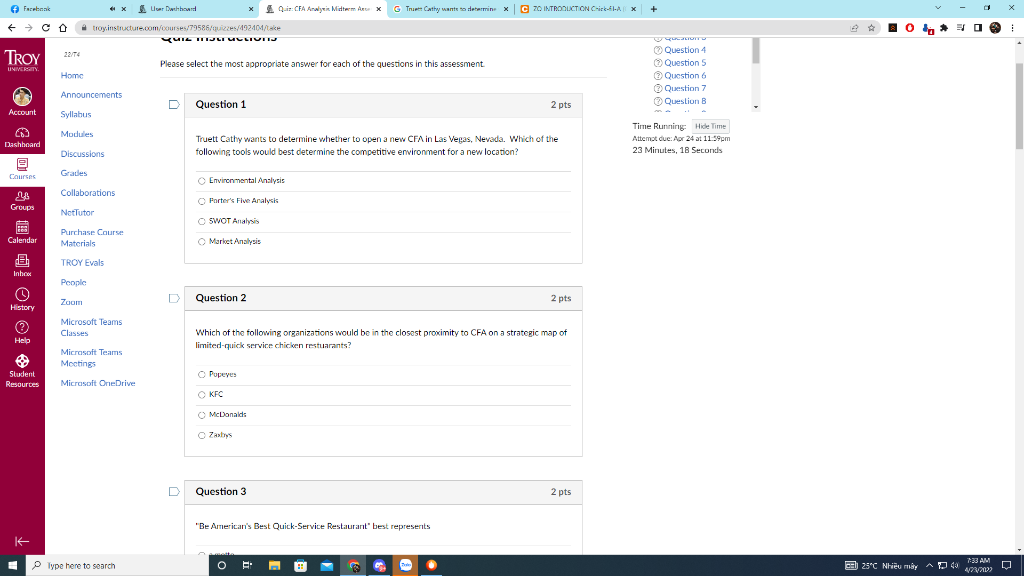Screen dimensions: 1024x576
Task: Open the Account profile in Canvas sidebar
Action: point(22,102)
